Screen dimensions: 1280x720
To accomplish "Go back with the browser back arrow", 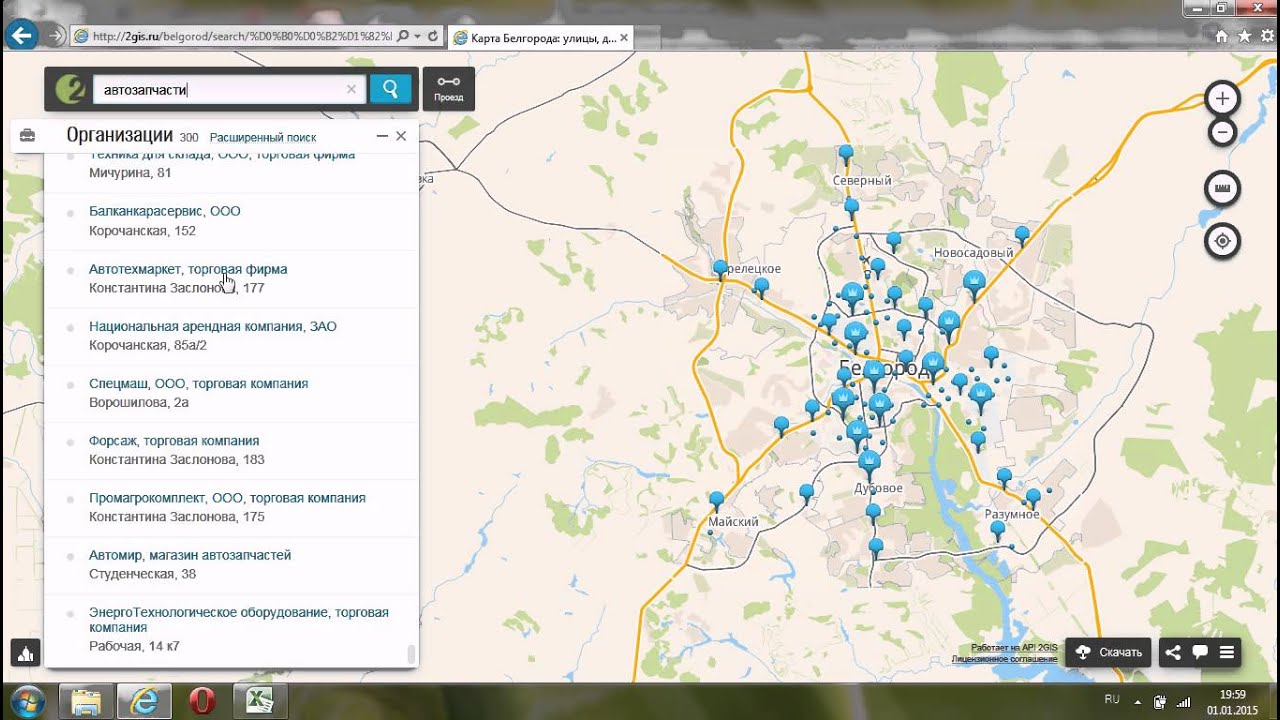I will tap(20, 37).
